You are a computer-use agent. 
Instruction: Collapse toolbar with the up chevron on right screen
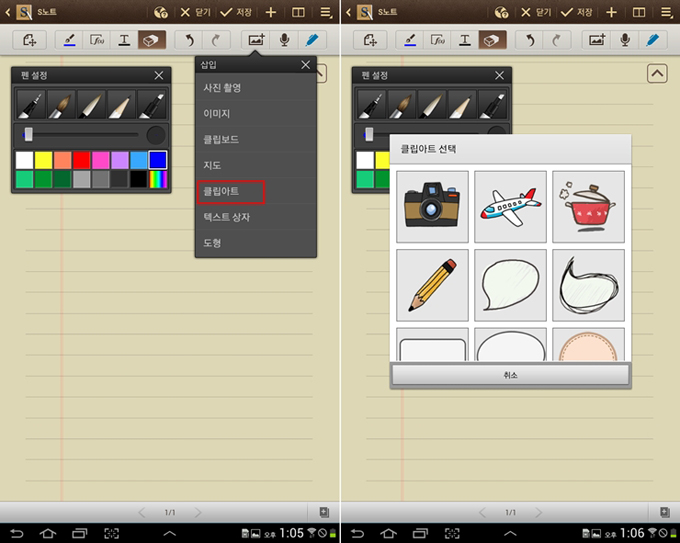(x=657, y=73)
